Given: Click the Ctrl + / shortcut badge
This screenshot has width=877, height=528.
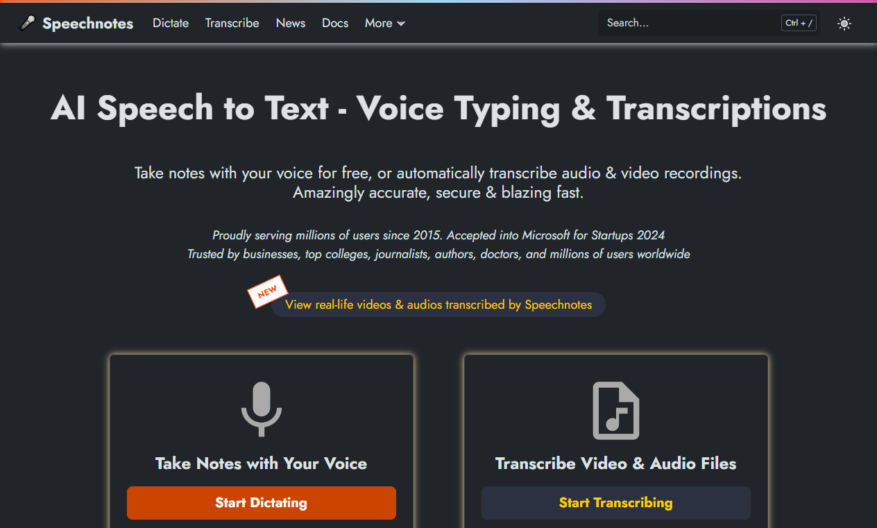Looking at the screenshot, I should tap(799, 23).
